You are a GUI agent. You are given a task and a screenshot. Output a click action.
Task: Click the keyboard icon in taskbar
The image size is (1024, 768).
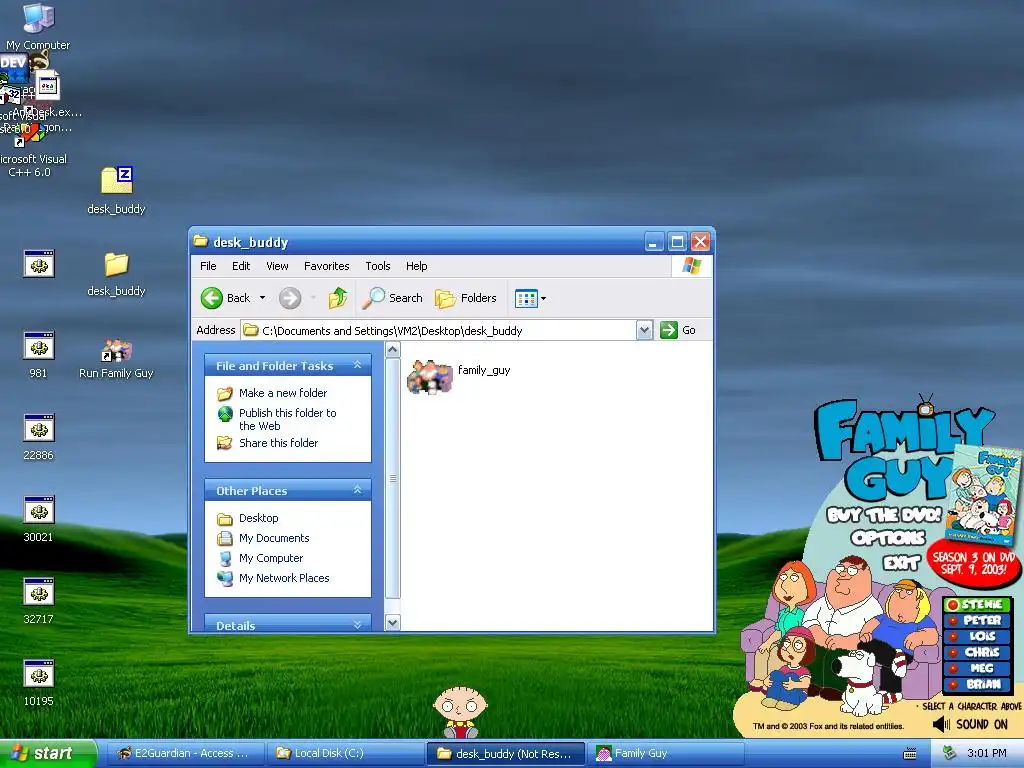(910, 754)
